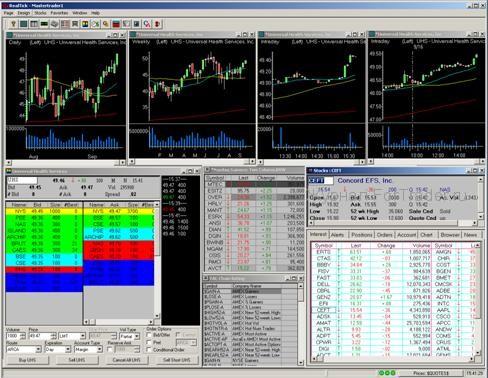Click the striped list grid toolbar icon
Screen dimensions: 488x378
pos(65,24)
